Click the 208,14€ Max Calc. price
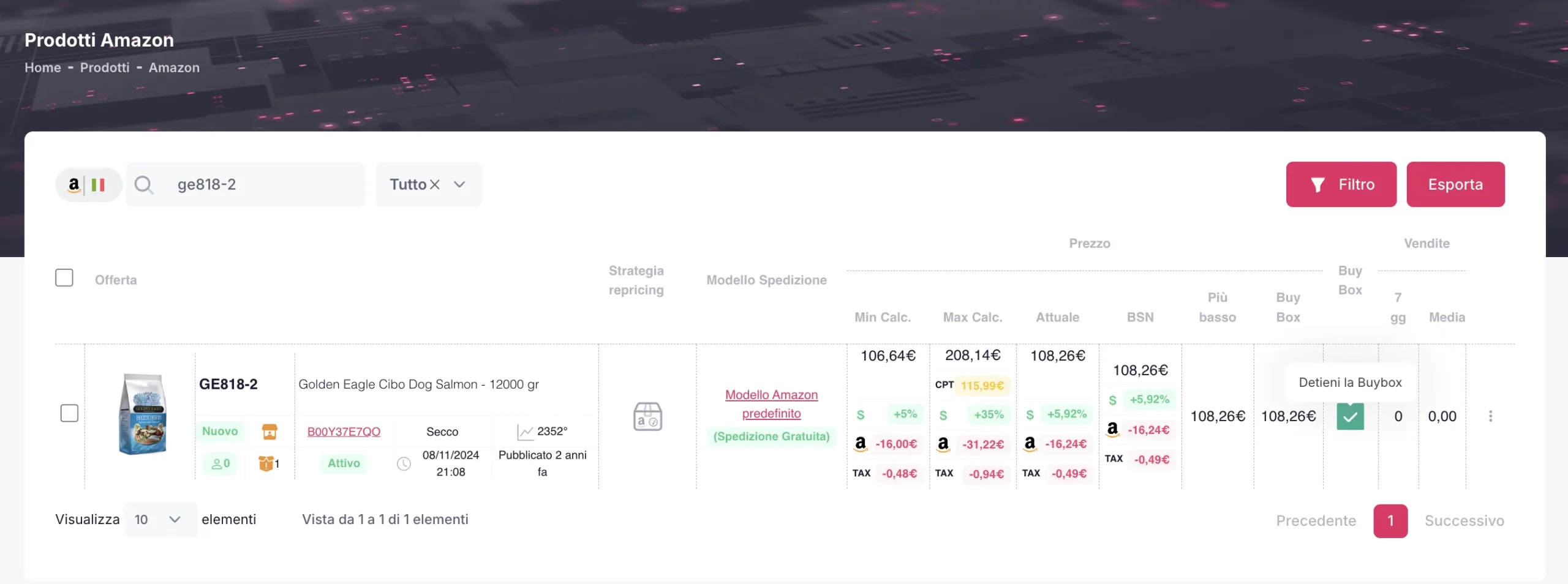 tap(973, 355)
